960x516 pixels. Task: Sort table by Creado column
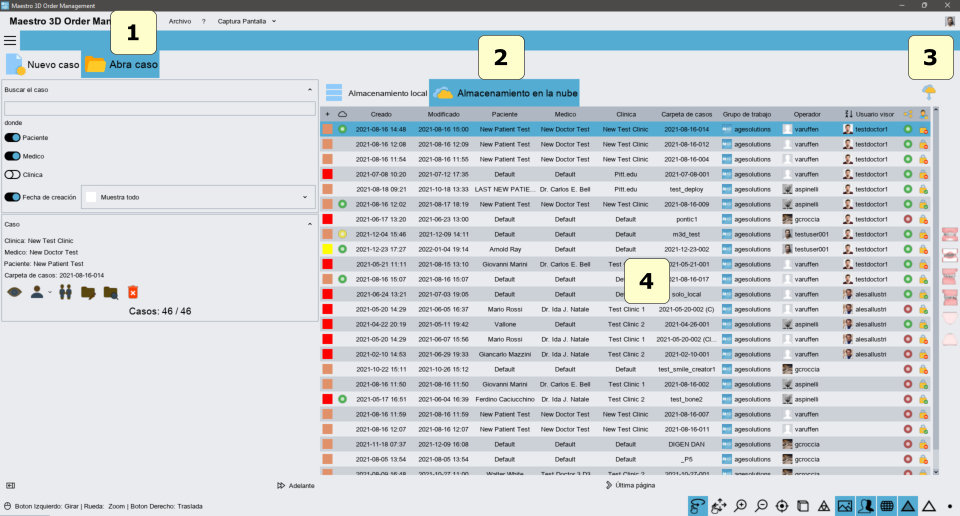pyautogui.click(x=380, y=114)
